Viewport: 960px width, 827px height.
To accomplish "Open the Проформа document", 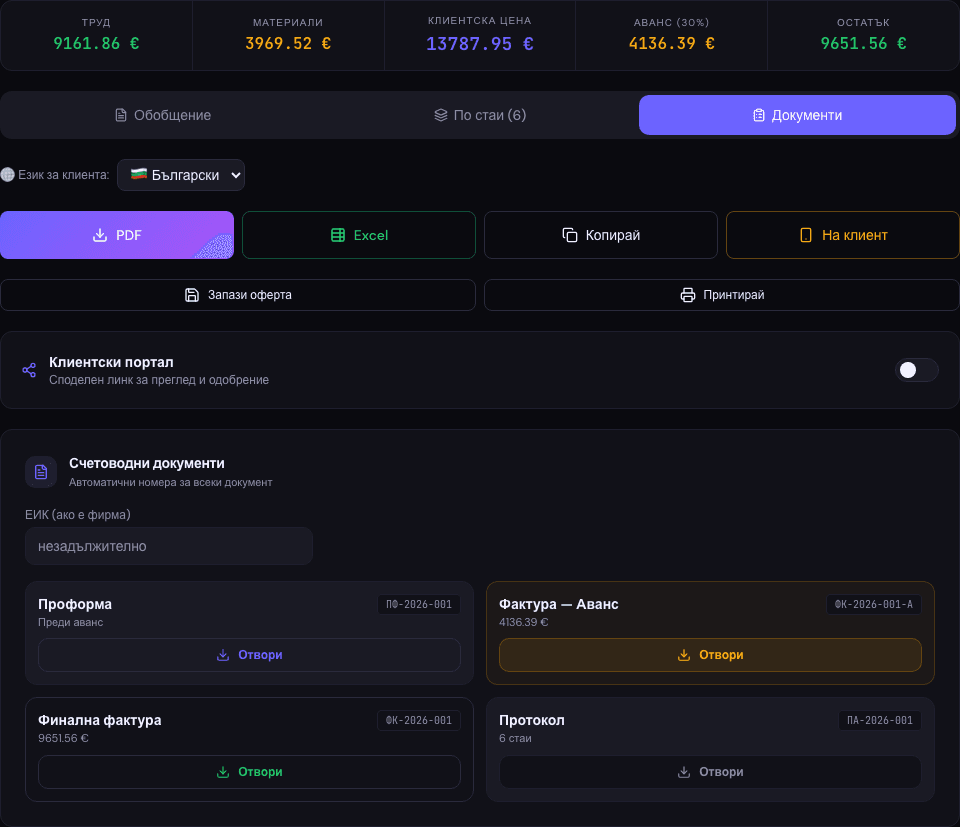I will (249, 655).
